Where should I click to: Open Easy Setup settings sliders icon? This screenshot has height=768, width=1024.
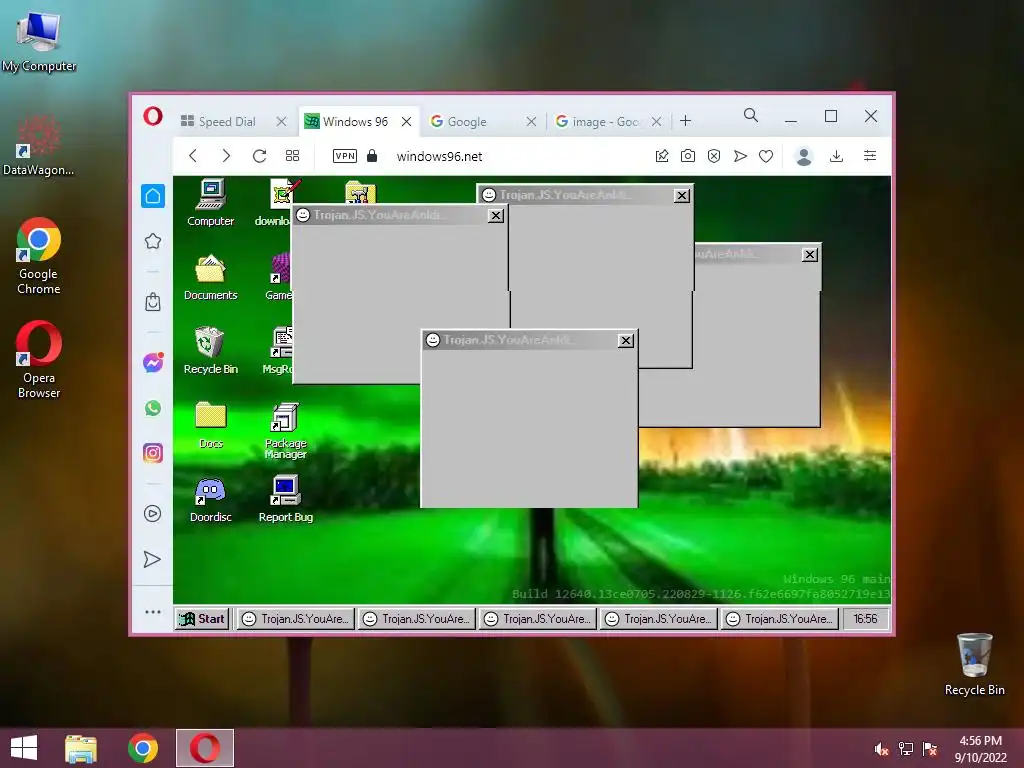click(870, 155)
